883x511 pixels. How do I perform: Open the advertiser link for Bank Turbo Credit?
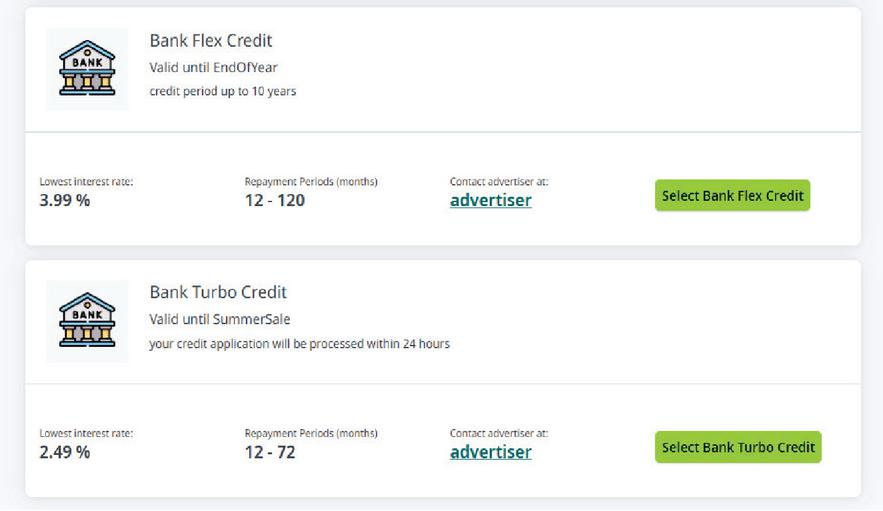490,452
